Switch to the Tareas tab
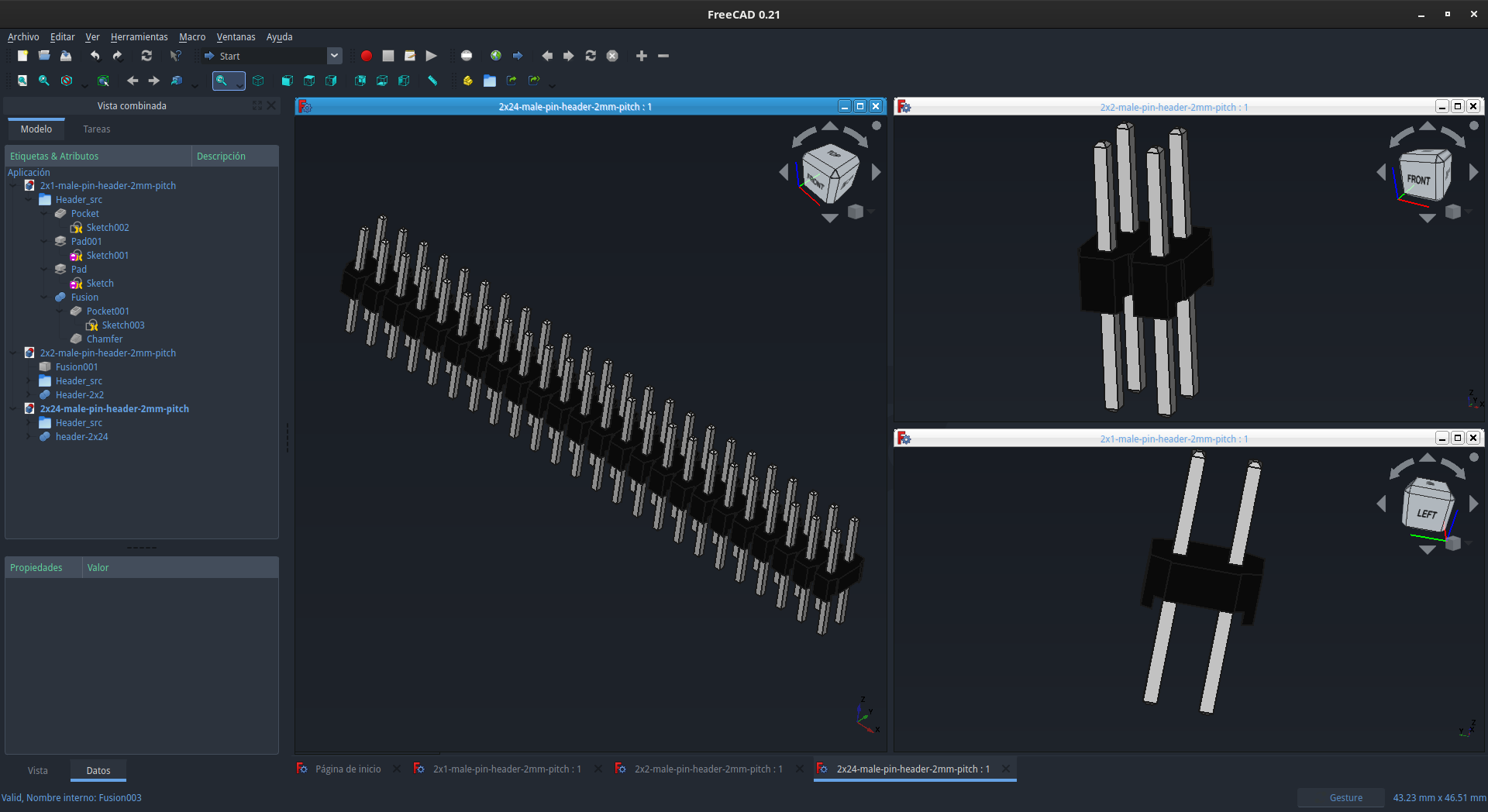This screenshot has width=1488, height=812. click(97, 129)
